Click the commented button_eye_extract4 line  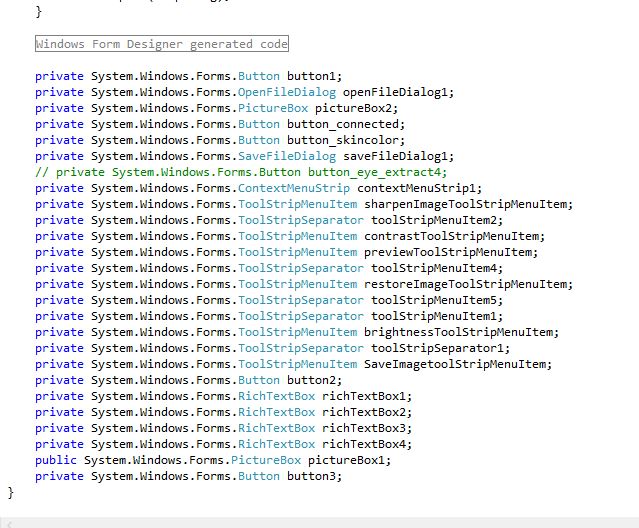point(241,172)
